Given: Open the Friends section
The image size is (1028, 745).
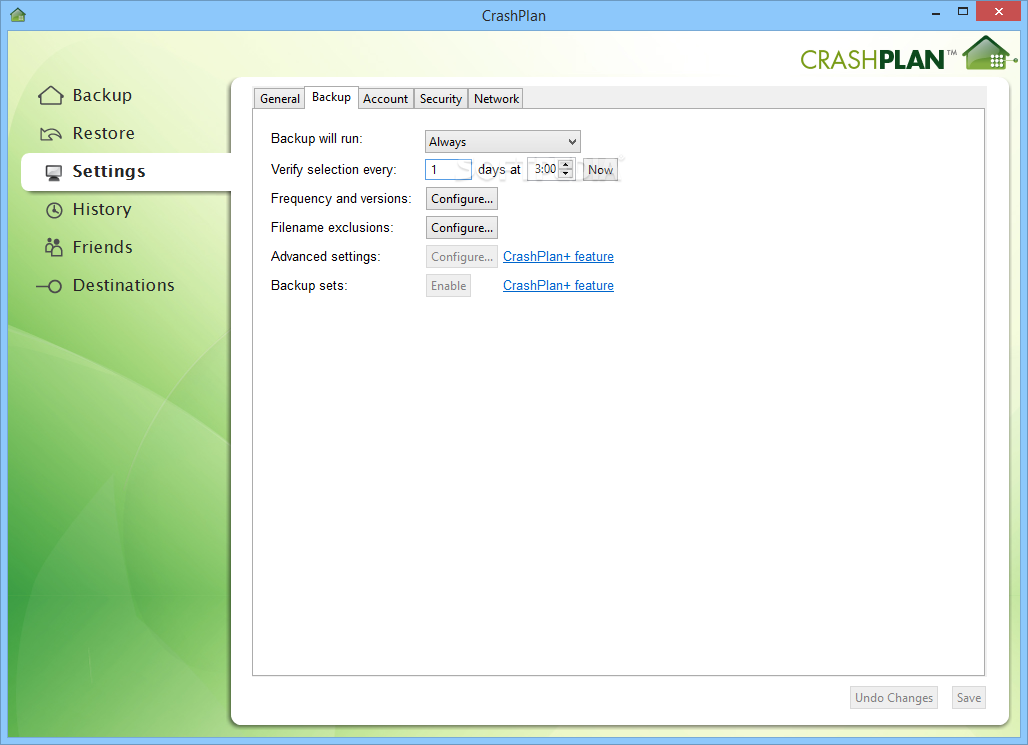Looking at the screenshot, I should (102, 247).
